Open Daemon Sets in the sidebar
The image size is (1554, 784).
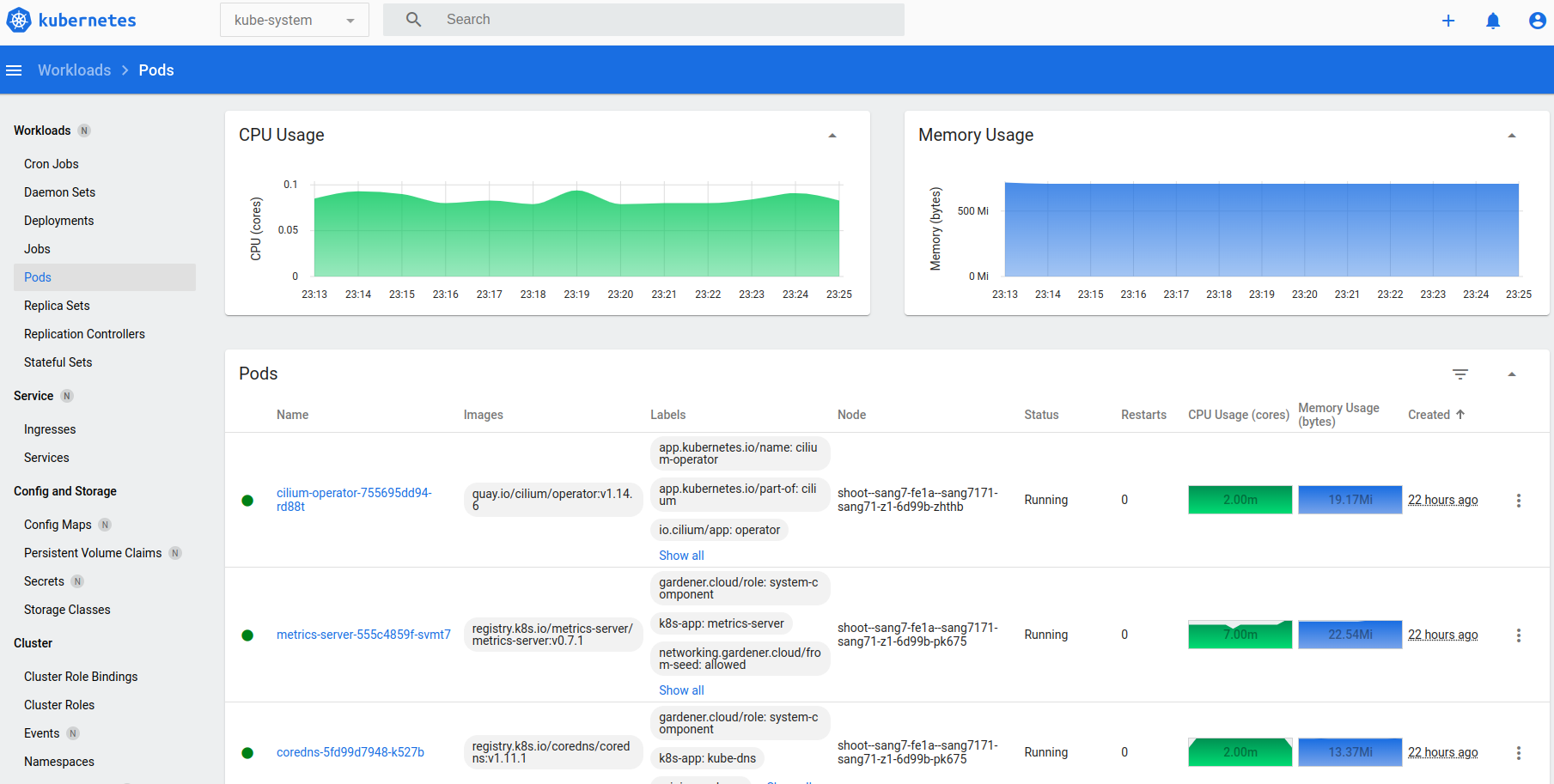59,192
